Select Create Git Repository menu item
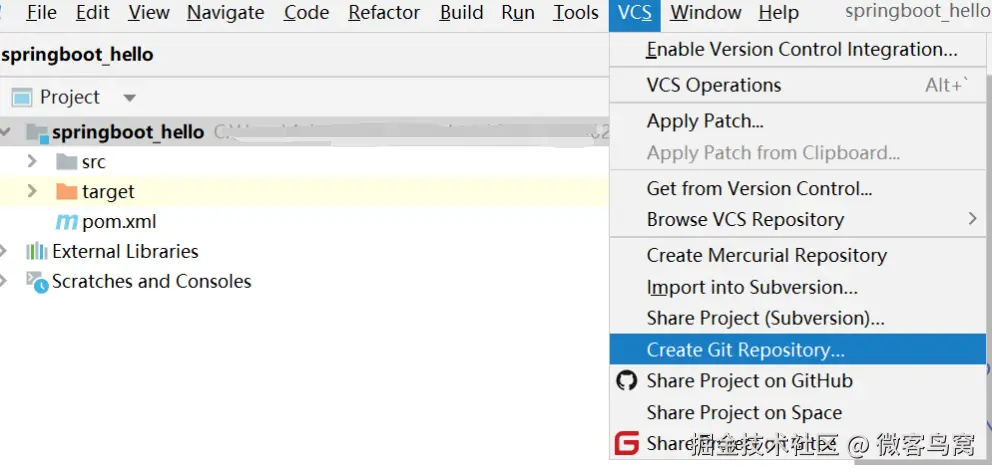This screenshot has height=475, width=992. (x=745, y=350)
